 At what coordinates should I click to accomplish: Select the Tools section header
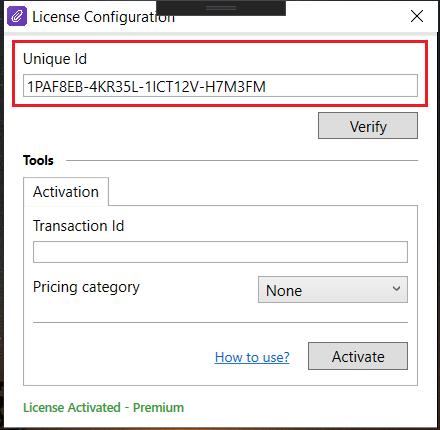pyautogui.click(x=38, y=160)
